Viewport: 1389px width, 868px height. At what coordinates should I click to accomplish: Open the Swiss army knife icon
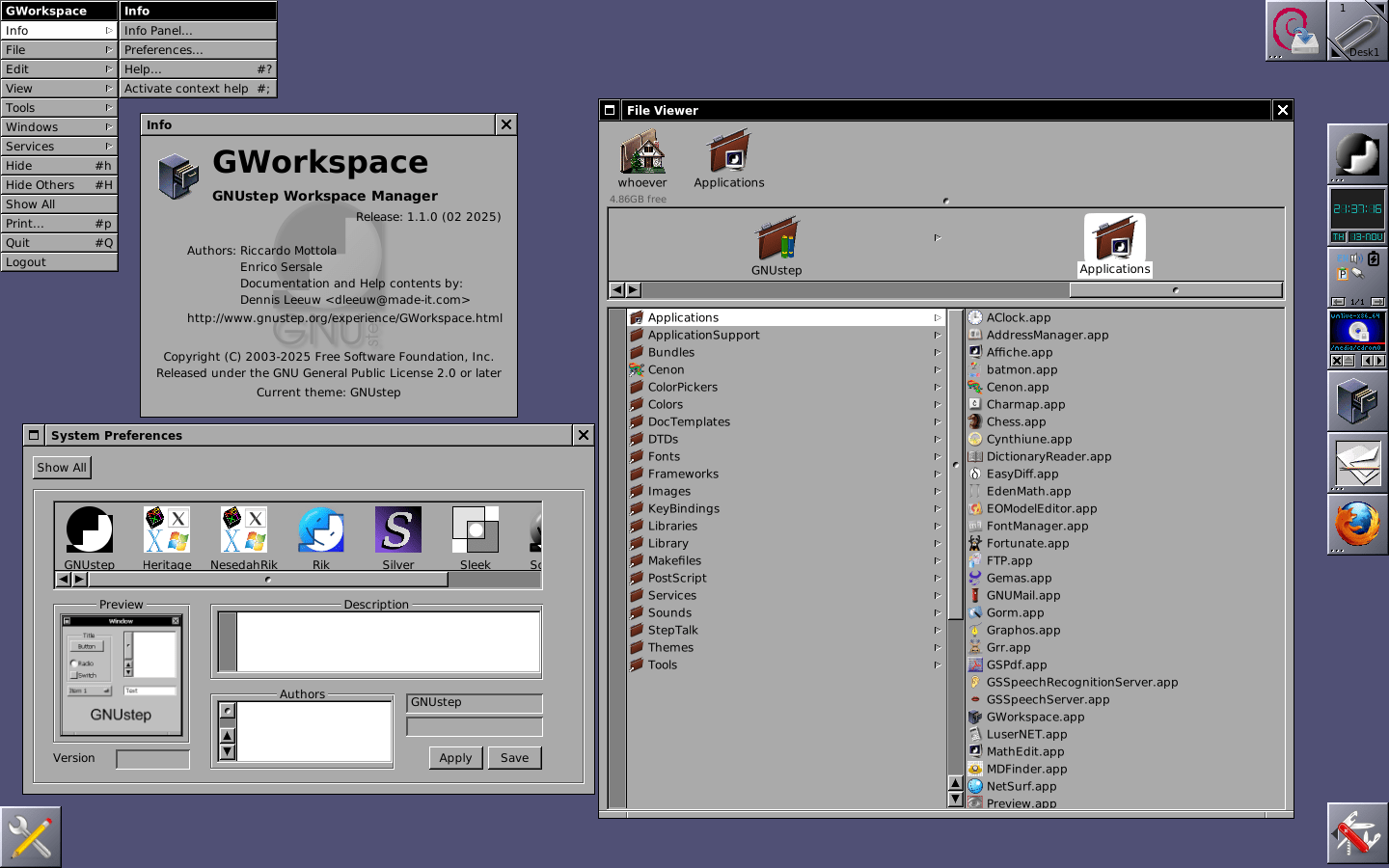coord(1357,832)
